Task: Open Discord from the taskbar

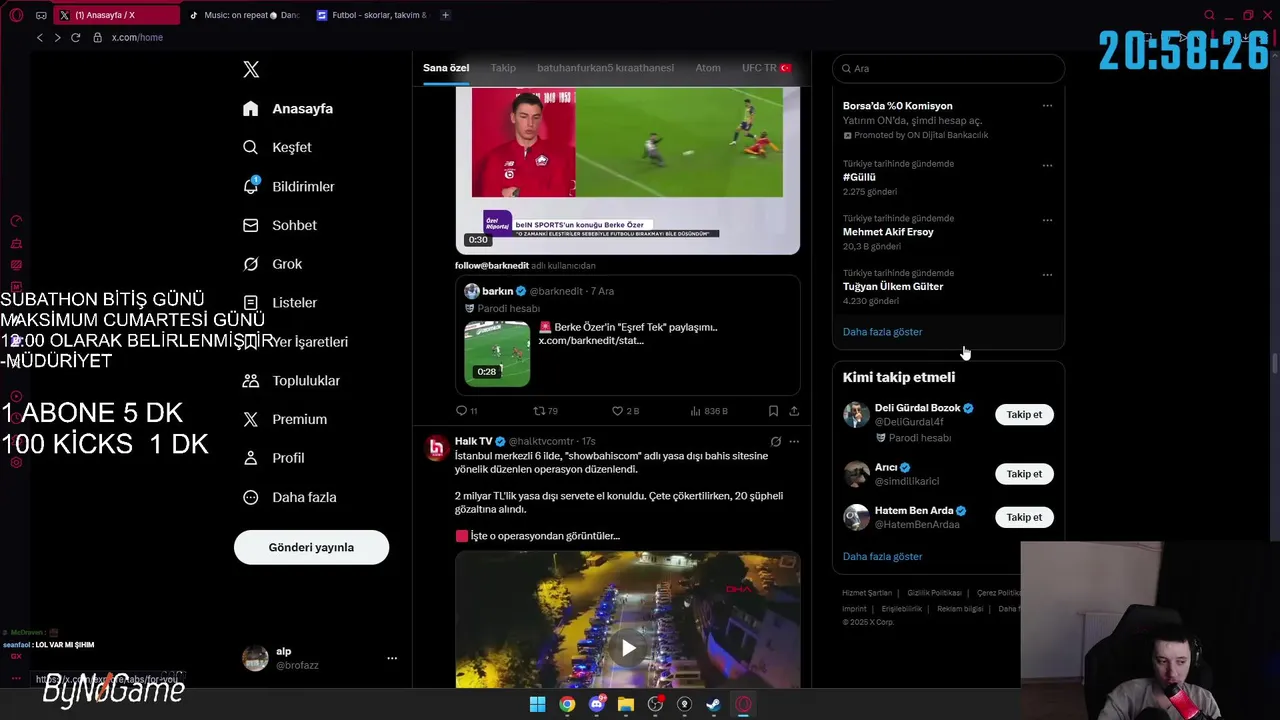Action: [597, 704]
